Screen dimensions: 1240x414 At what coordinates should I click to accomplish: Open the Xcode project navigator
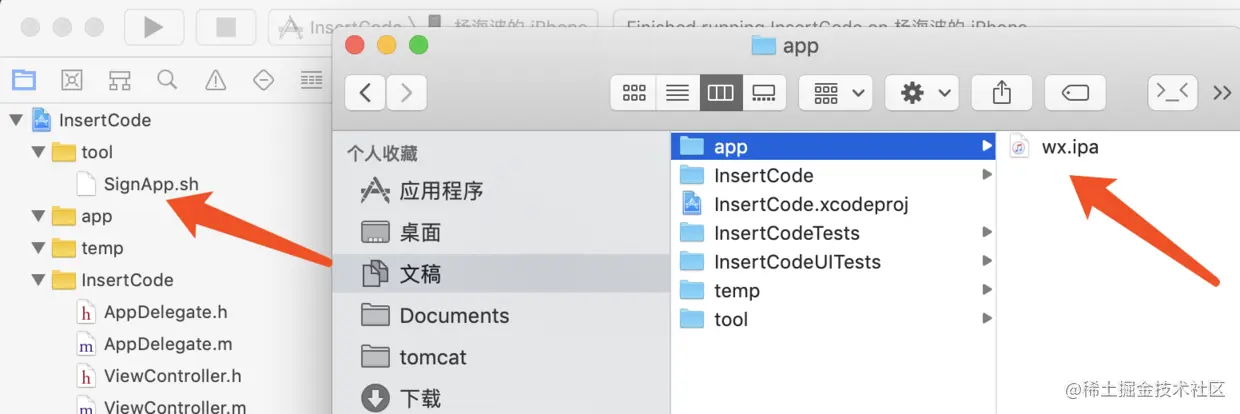[x=22, y=80]
